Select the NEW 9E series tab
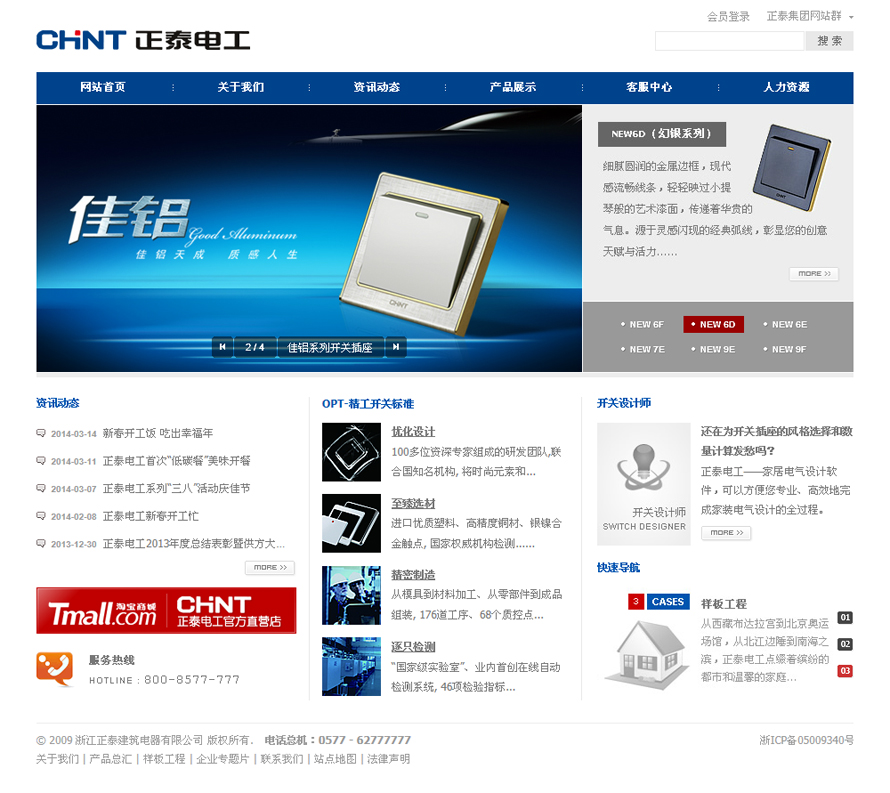Image resolution: width=890 pixels, height=793 pixels. [713, 350]
